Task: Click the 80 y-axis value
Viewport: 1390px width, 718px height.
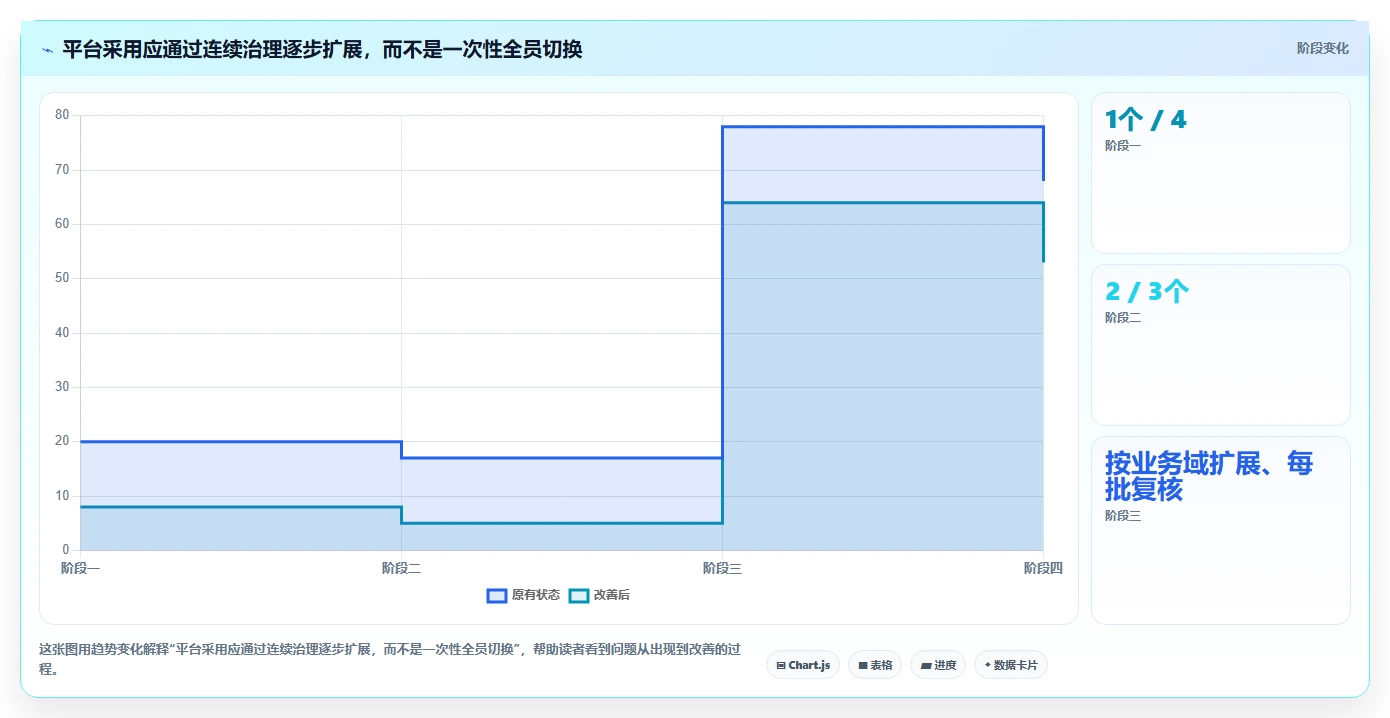Action: pos(62,115)
